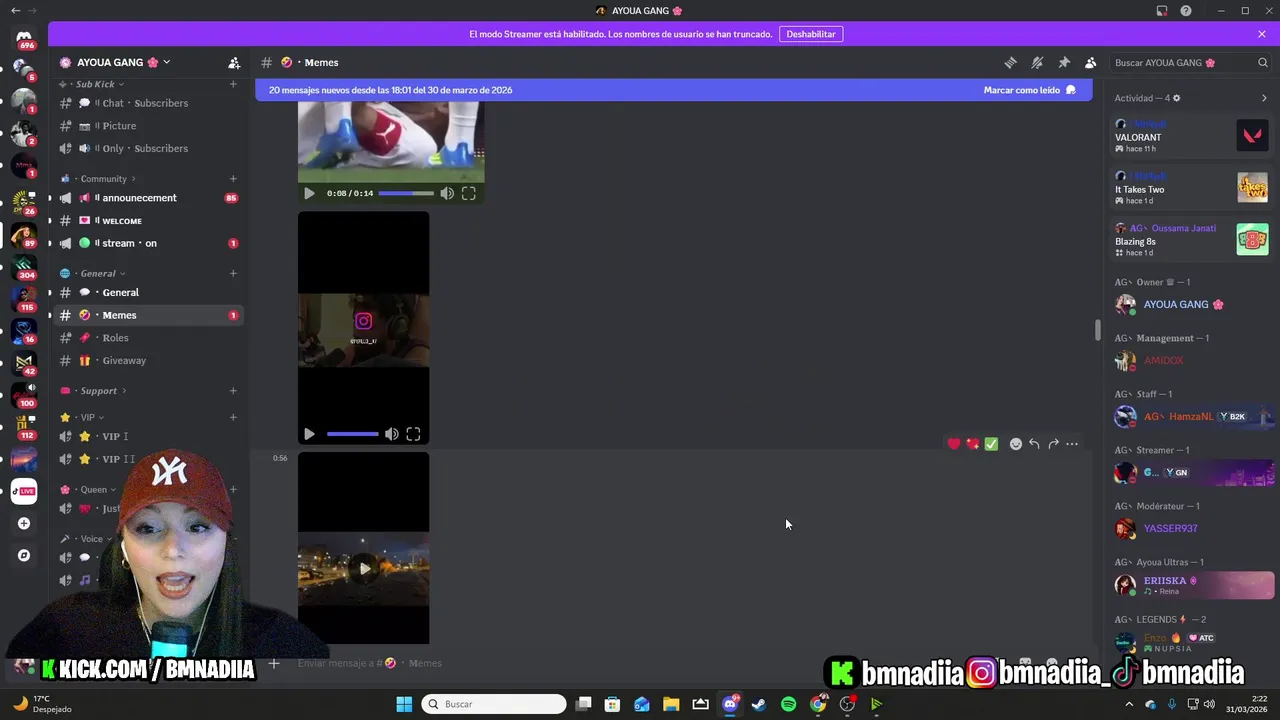Reply to message with the reply arrow
This screenshot has width=1280, height=720.
1034,444
